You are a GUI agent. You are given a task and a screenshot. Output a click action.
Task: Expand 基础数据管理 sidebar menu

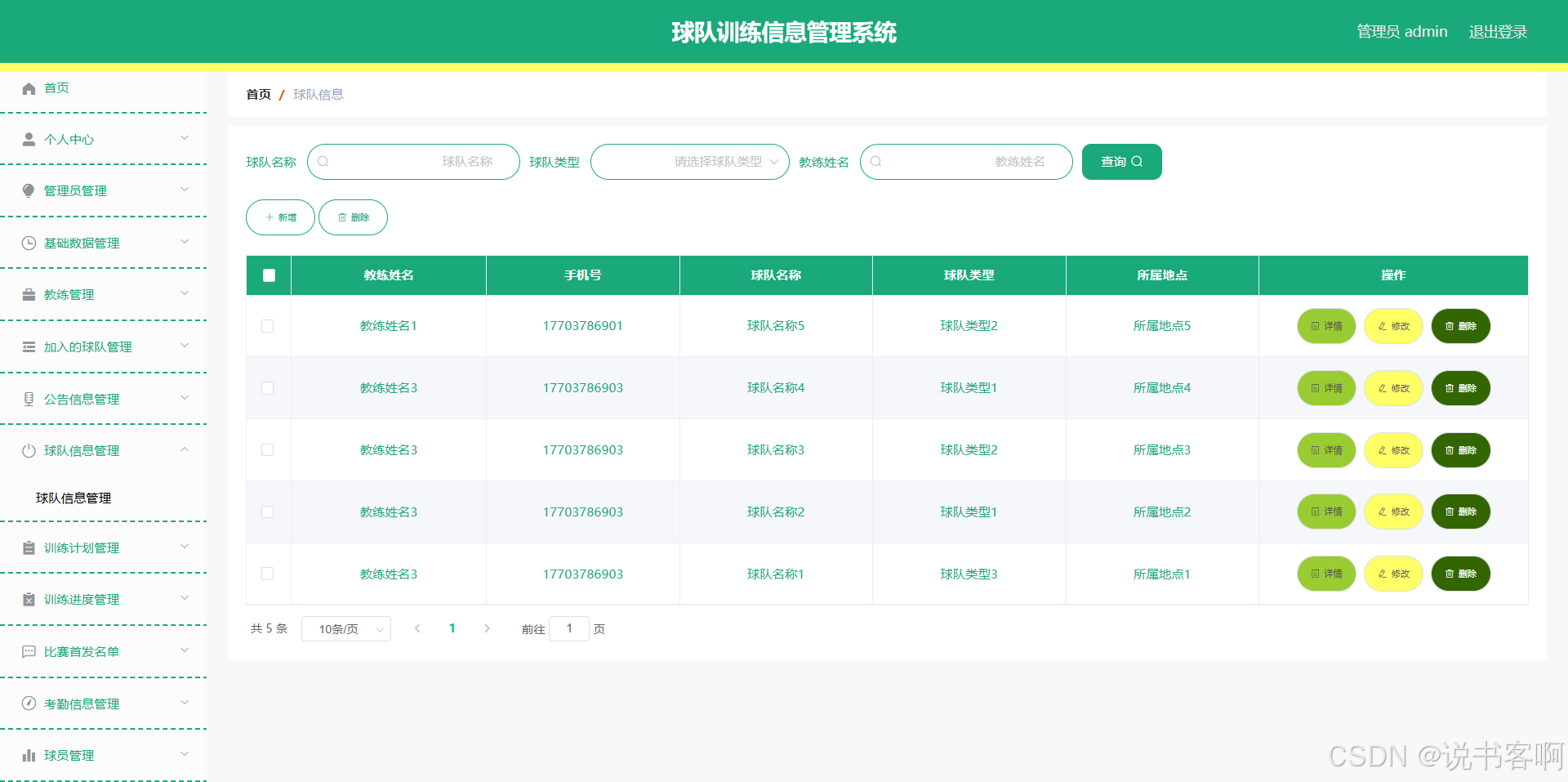(x=185, y=242)
